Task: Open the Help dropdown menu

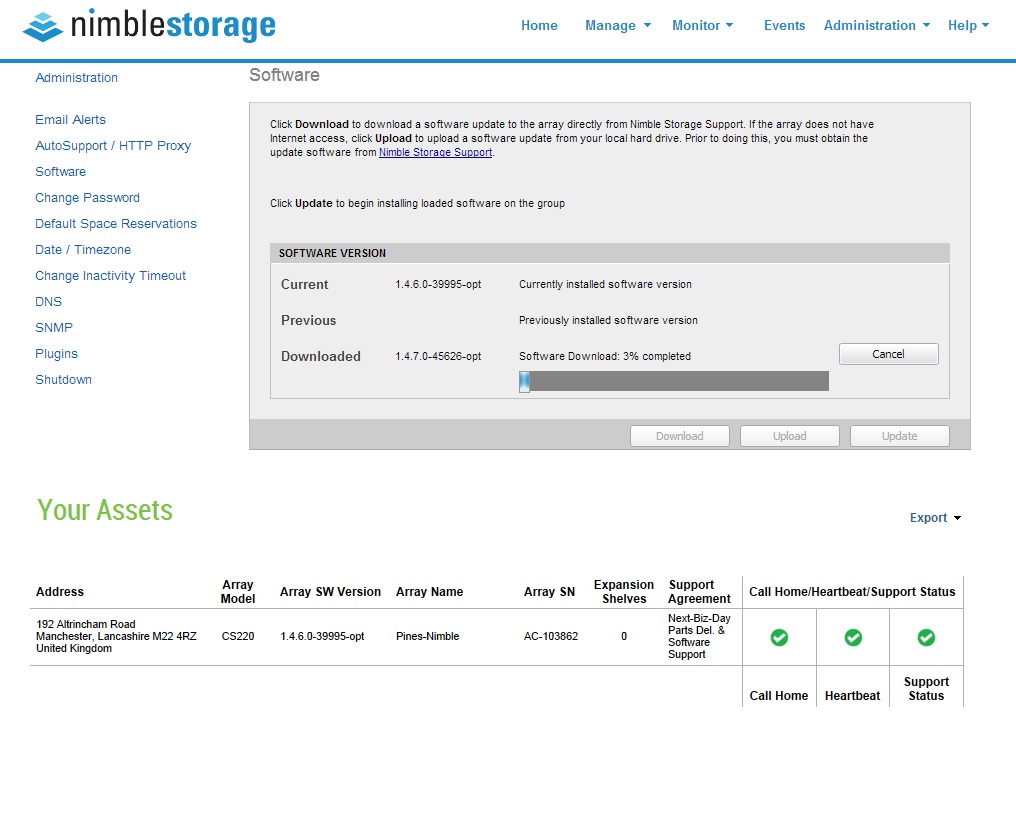Action: coord(968,25)
